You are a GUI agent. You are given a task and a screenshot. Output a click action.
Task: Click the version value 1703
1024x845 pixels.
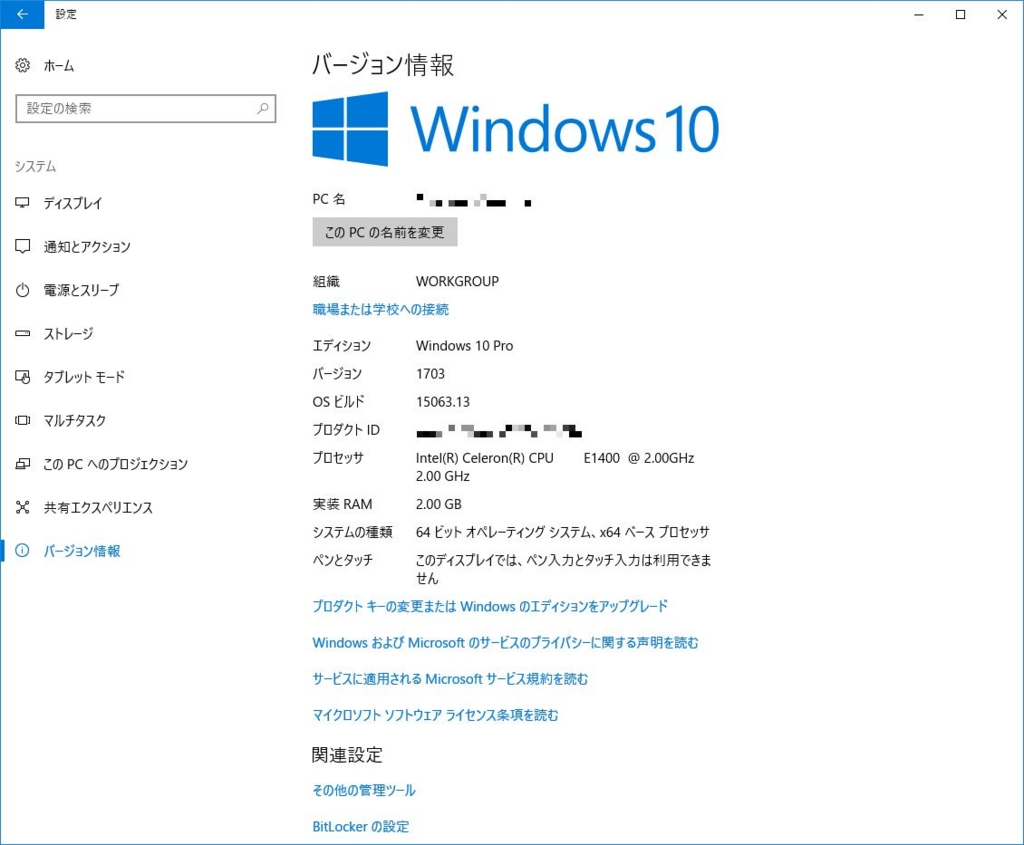(430, 374)
